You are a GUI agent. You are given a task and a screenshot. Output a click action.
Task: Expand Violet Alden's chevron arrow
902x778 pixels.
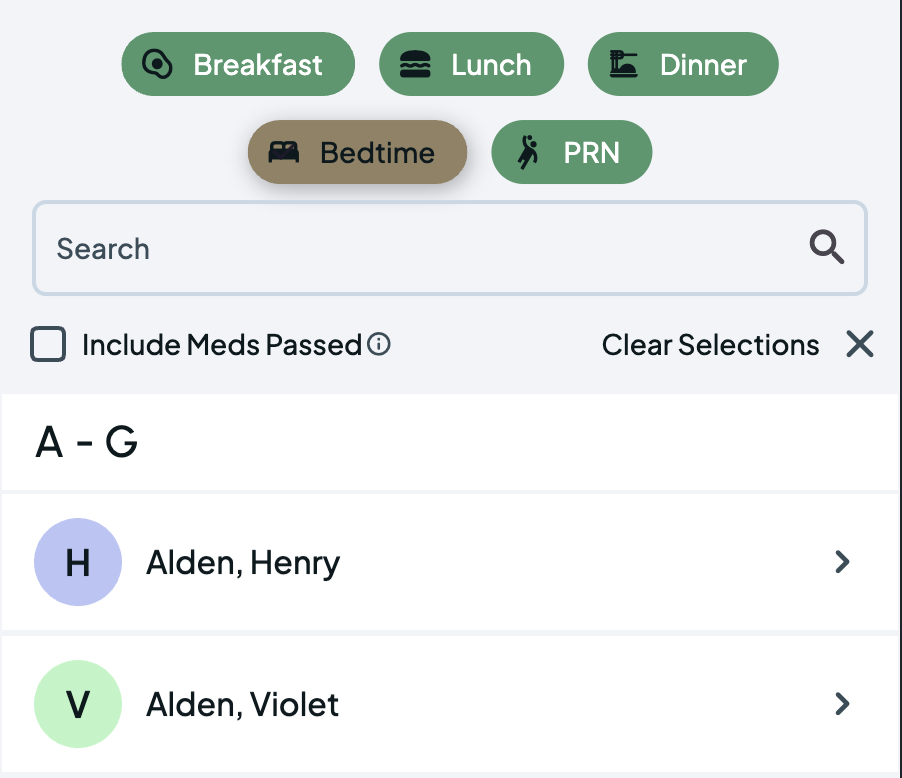click(842, 704)
